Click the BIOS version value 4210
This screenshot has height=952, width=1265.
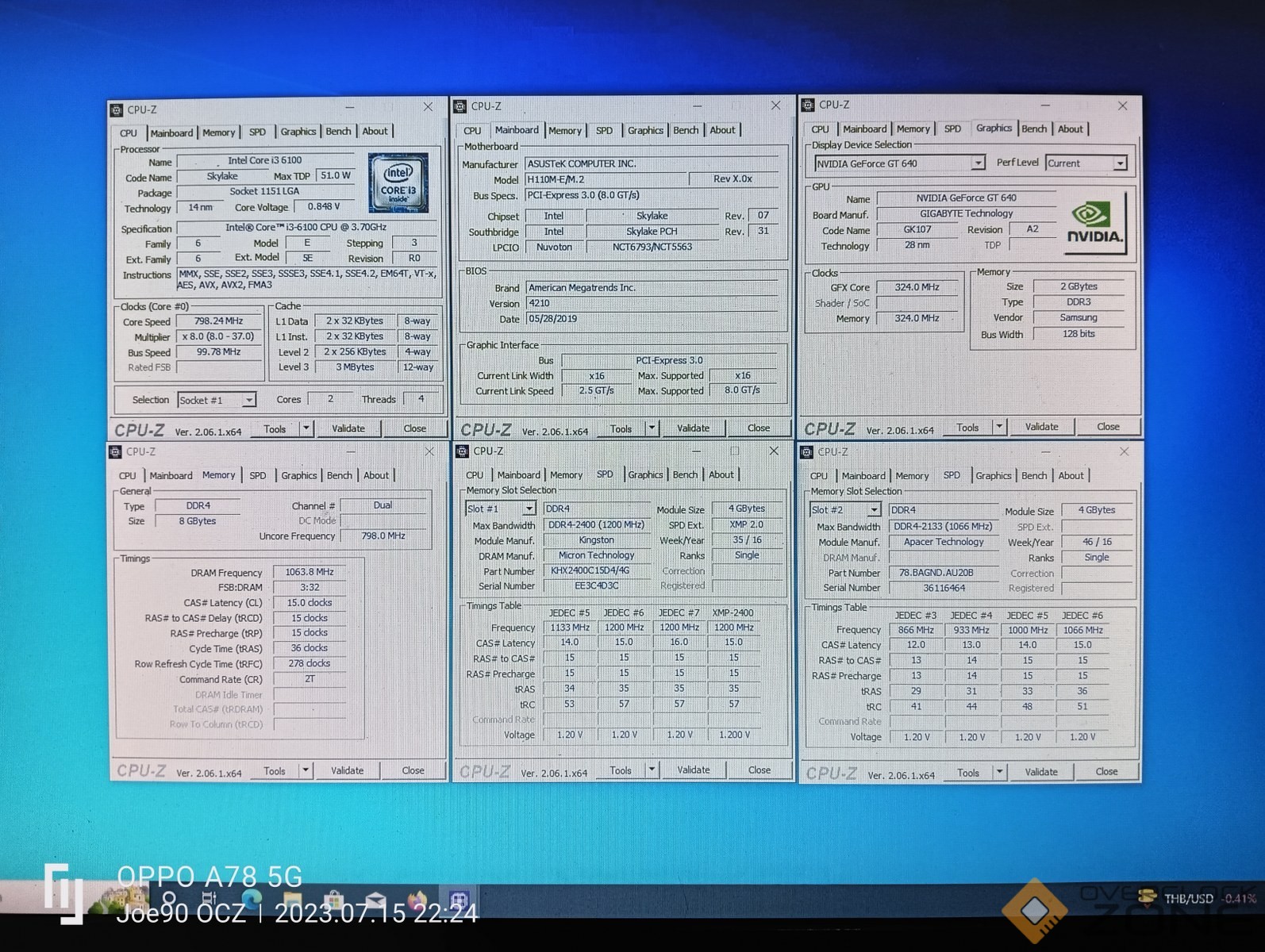point(652,303)
